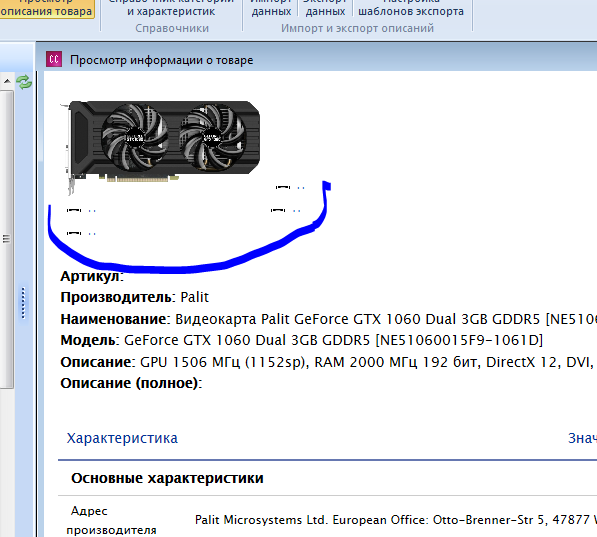
Task: Click the left scrollbar up arrow
Action: [x=7, y=81]
